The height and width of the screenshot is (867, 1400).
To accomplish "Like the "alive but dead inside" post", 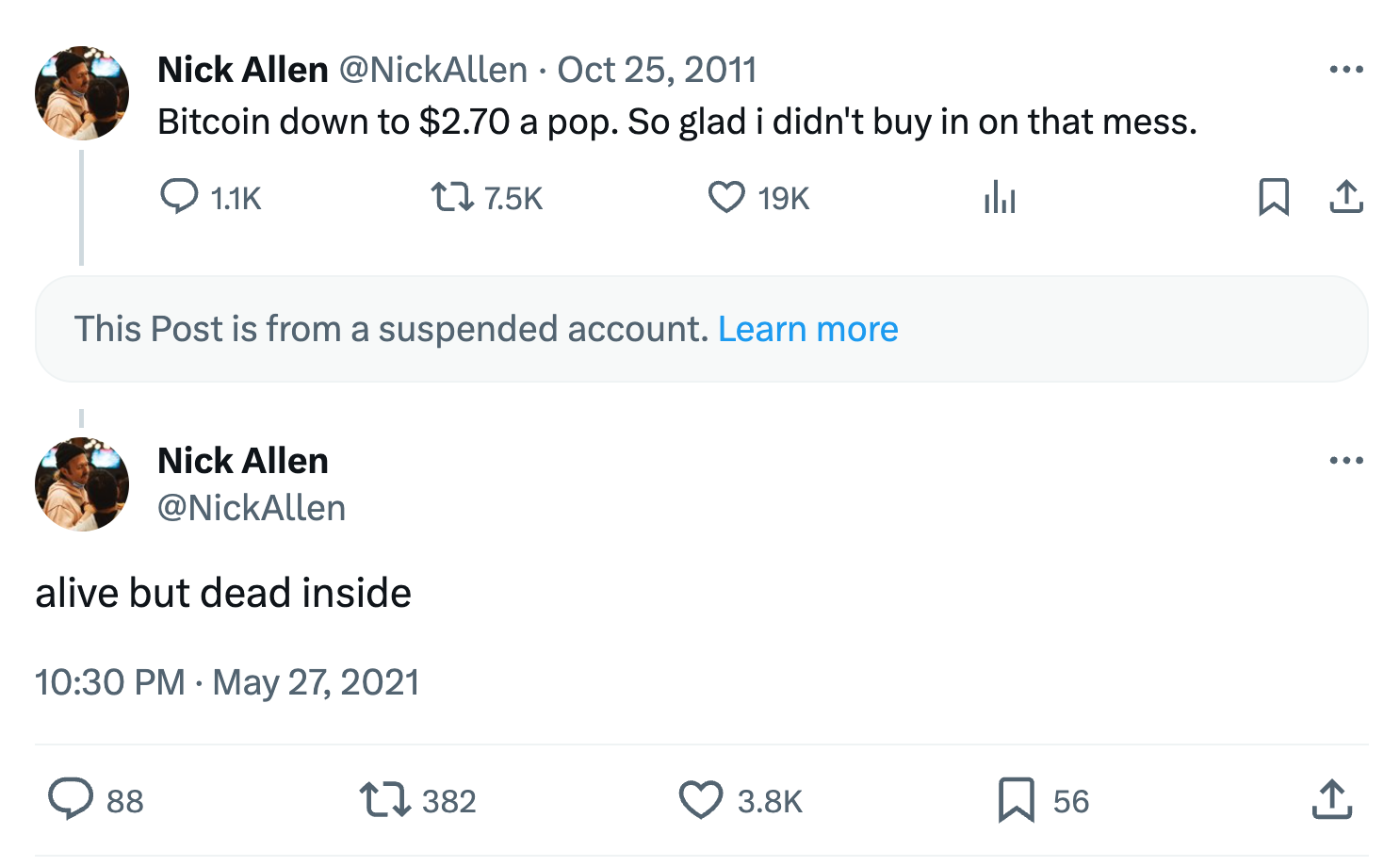I will (701, 800).
